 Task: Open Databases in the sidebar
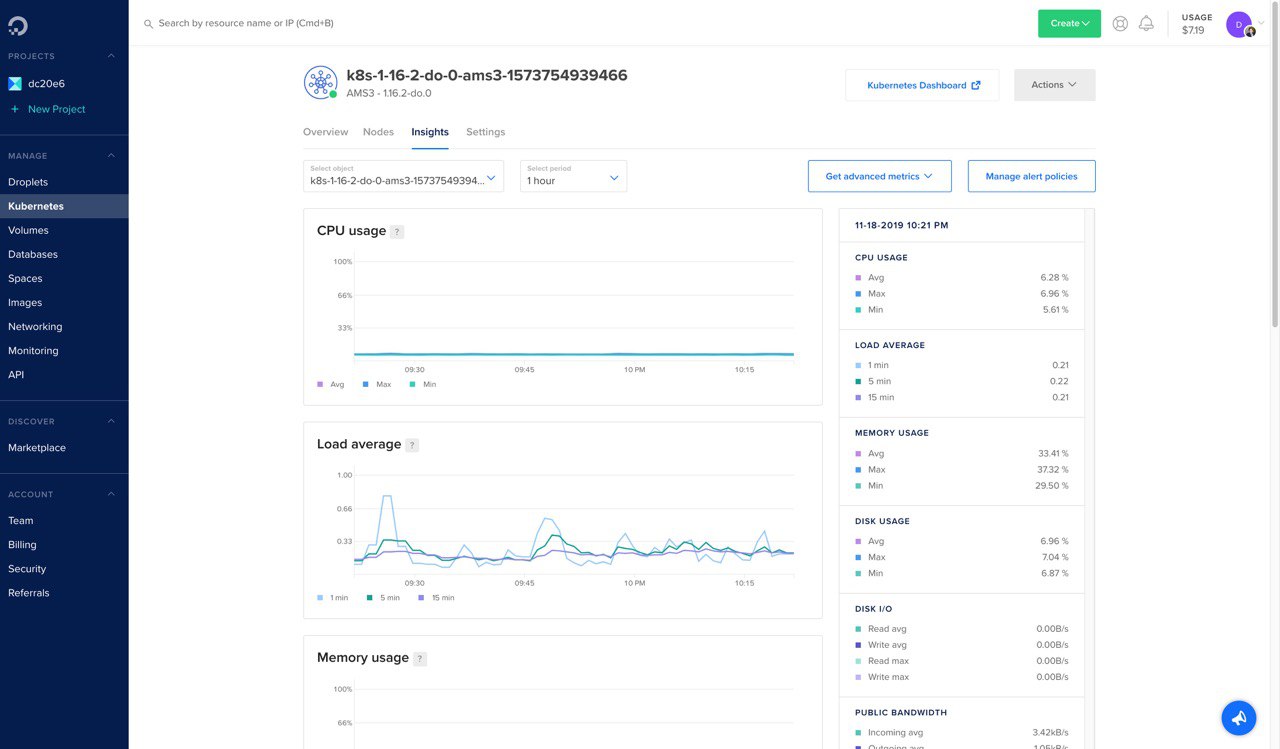[64, 254]
